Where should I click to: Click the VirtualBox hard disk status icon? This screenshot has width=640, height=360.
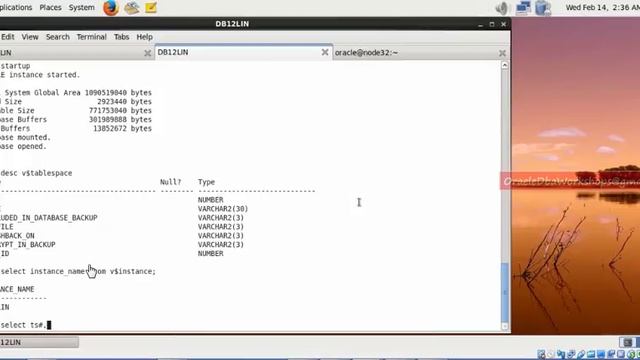[541, 354]
